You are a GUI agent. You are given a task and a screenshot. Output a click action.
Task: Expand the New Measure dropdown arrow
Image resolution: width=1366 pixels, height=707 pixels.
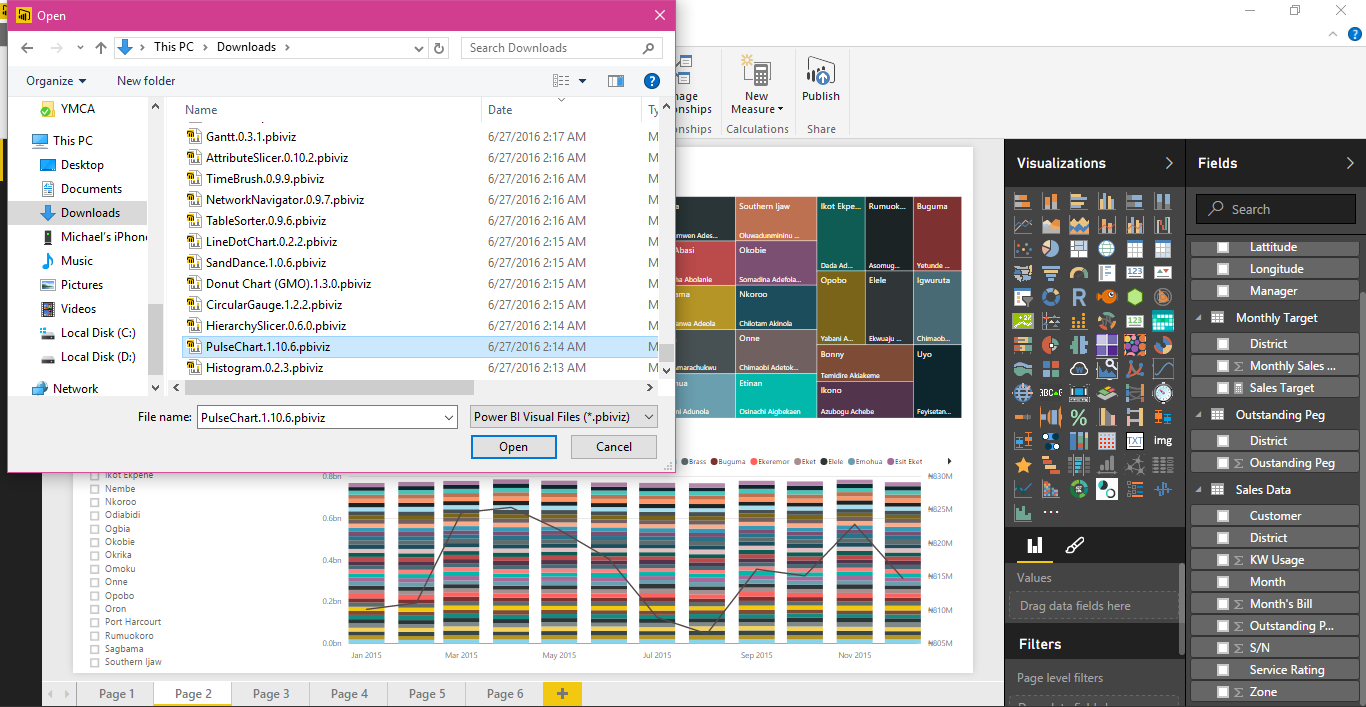(x=779, y=110)
